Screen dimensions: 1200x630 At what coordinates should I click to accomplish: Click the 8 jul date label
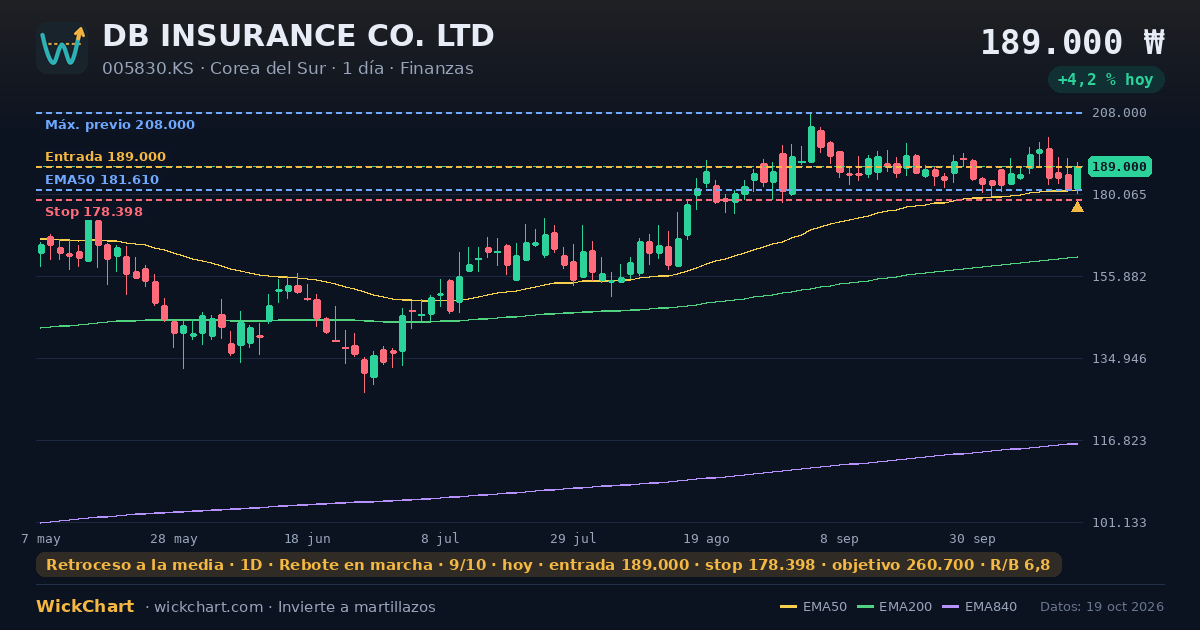click(x=440, y=538)
